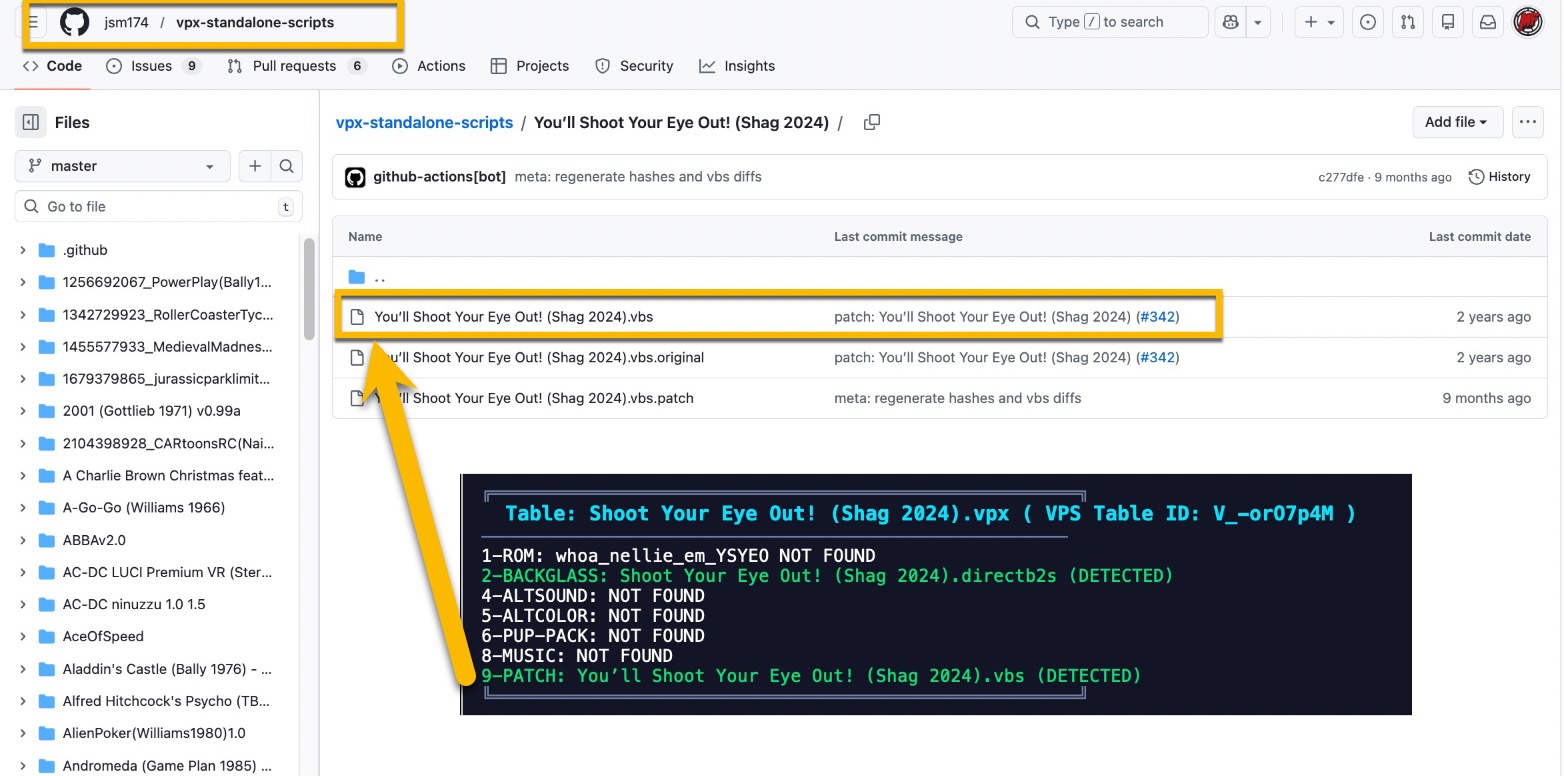This screenshot has width=1564, height=776.
Task: Add a file using sidebar plus icon
Action: coord(255,166)
